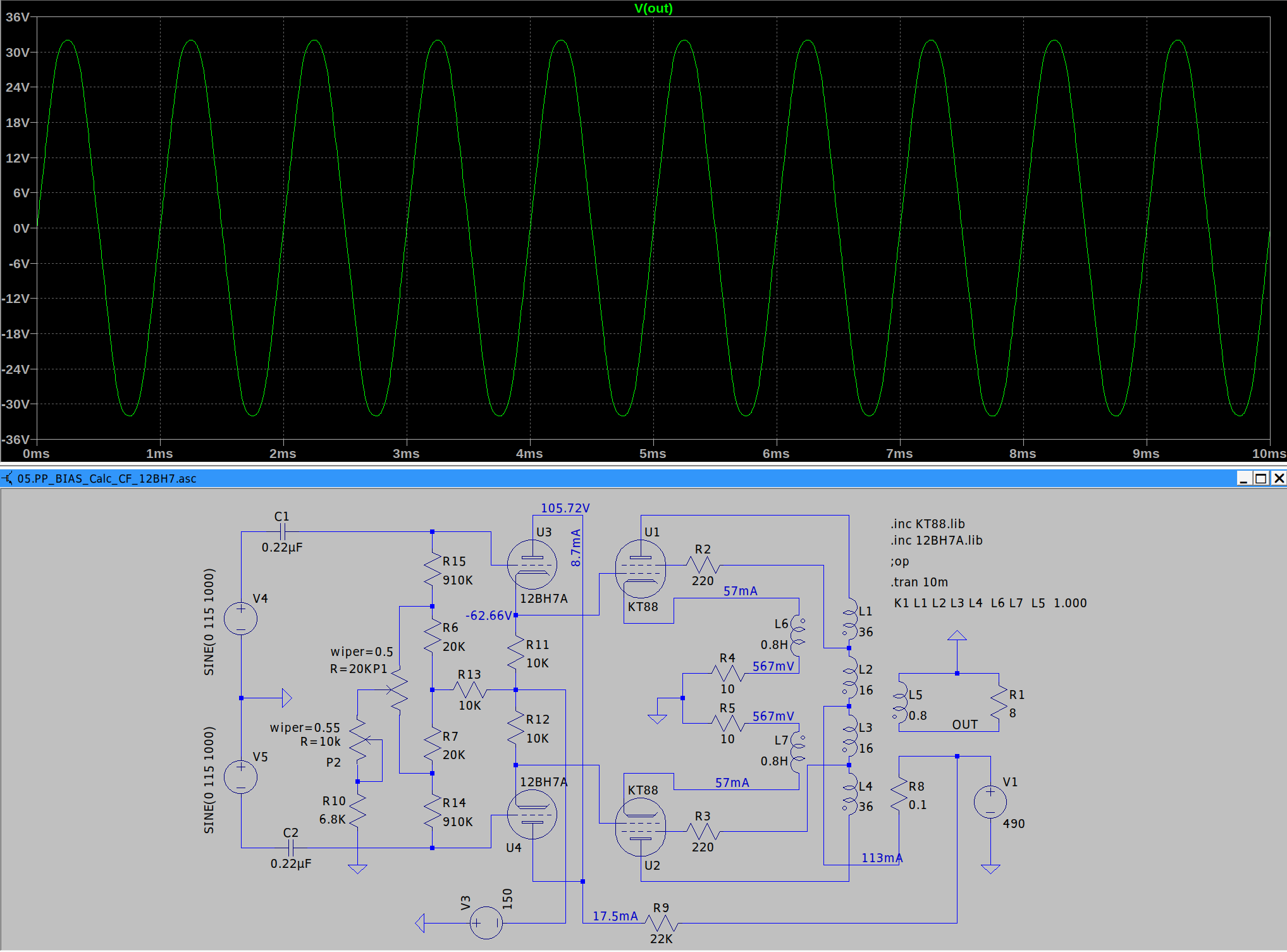Select resistor R5 10
Viewport: 1287px width, 952px height.
[728, 724]
